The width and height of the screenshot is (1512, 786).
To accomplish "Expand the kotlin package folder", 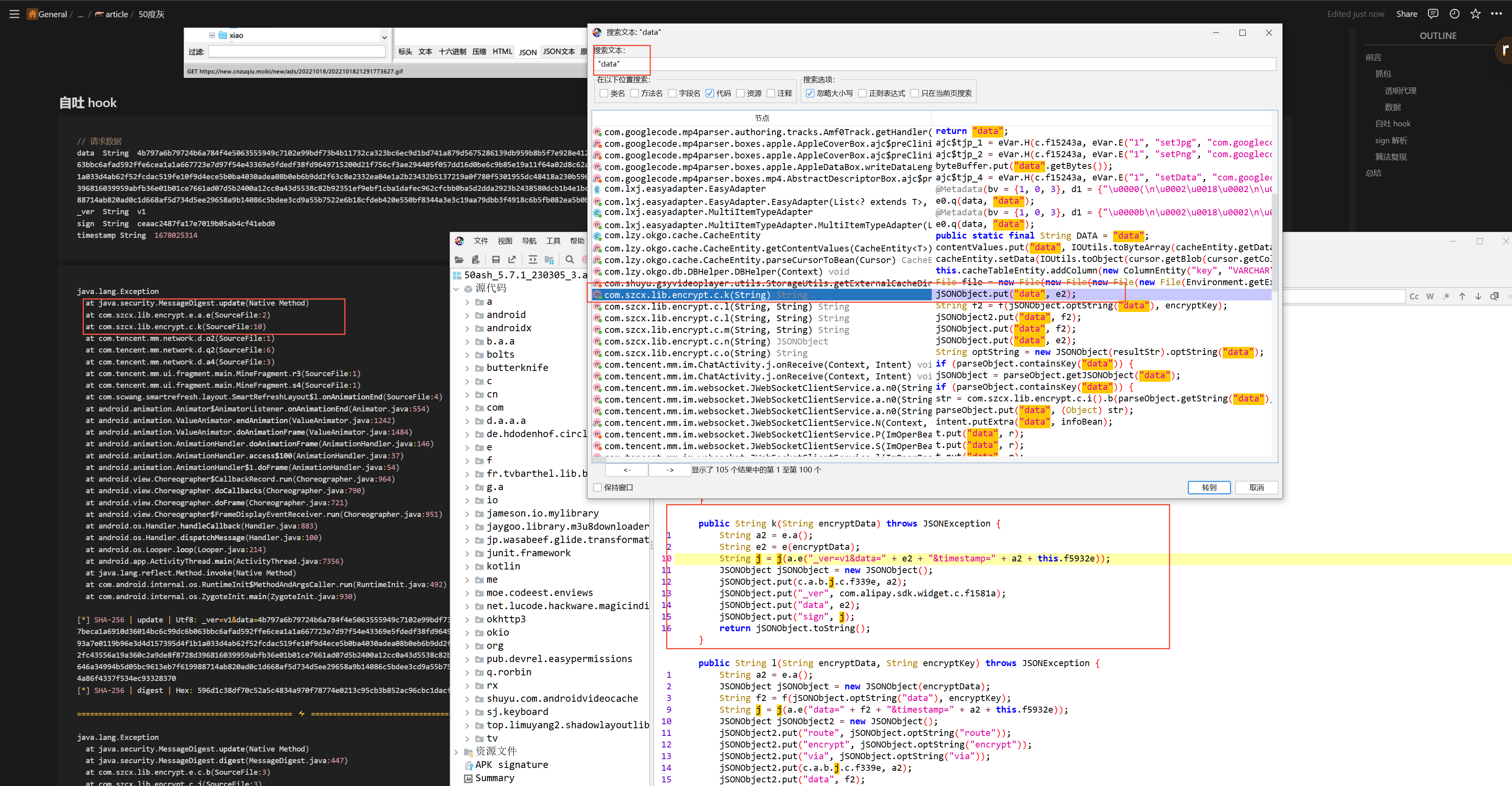I will tap(467, 567).
